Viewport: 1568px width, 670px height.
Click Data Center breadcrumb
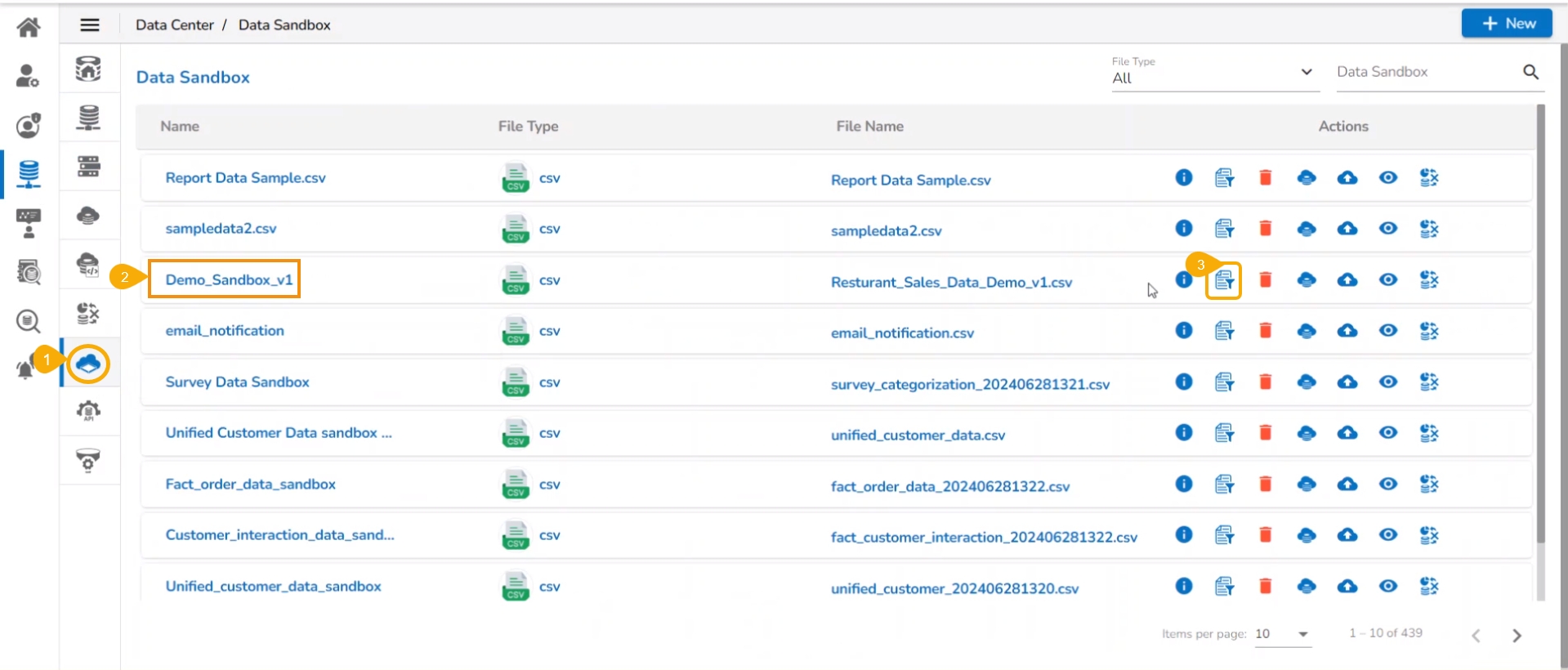coord(174,25)
